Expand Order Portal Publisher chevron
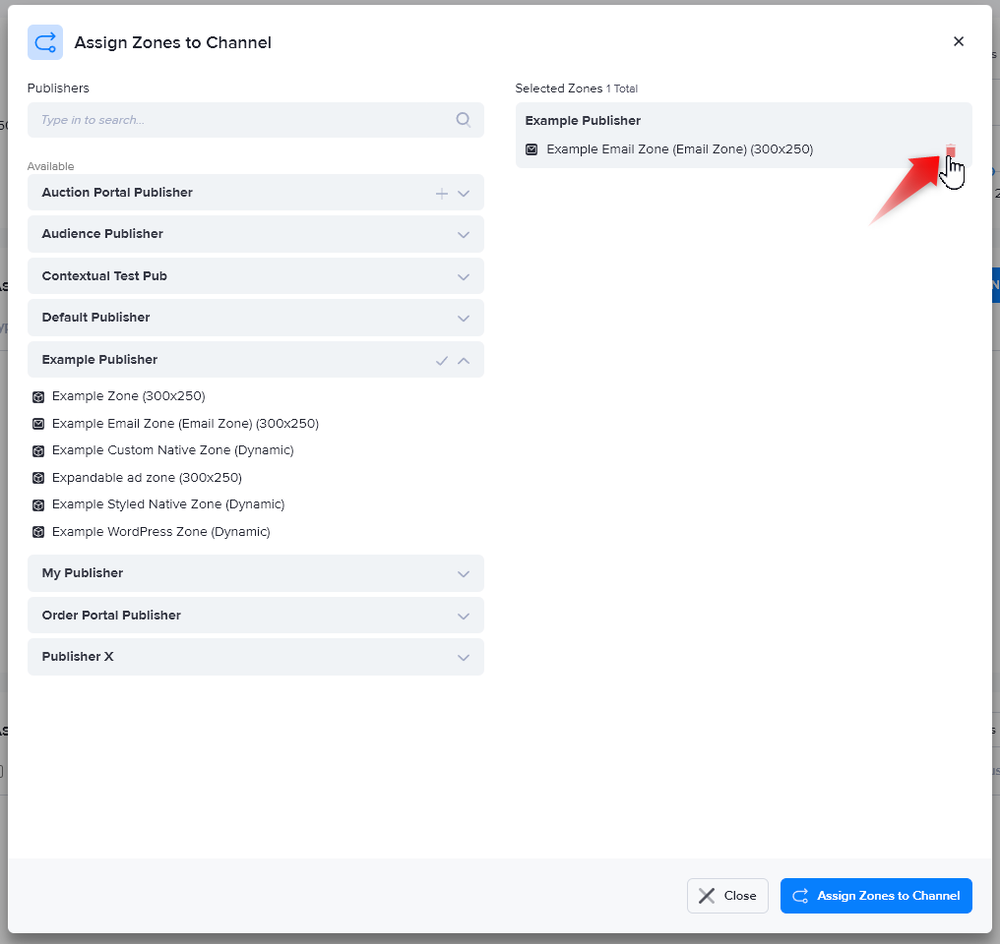 click(x=464, y=616)
